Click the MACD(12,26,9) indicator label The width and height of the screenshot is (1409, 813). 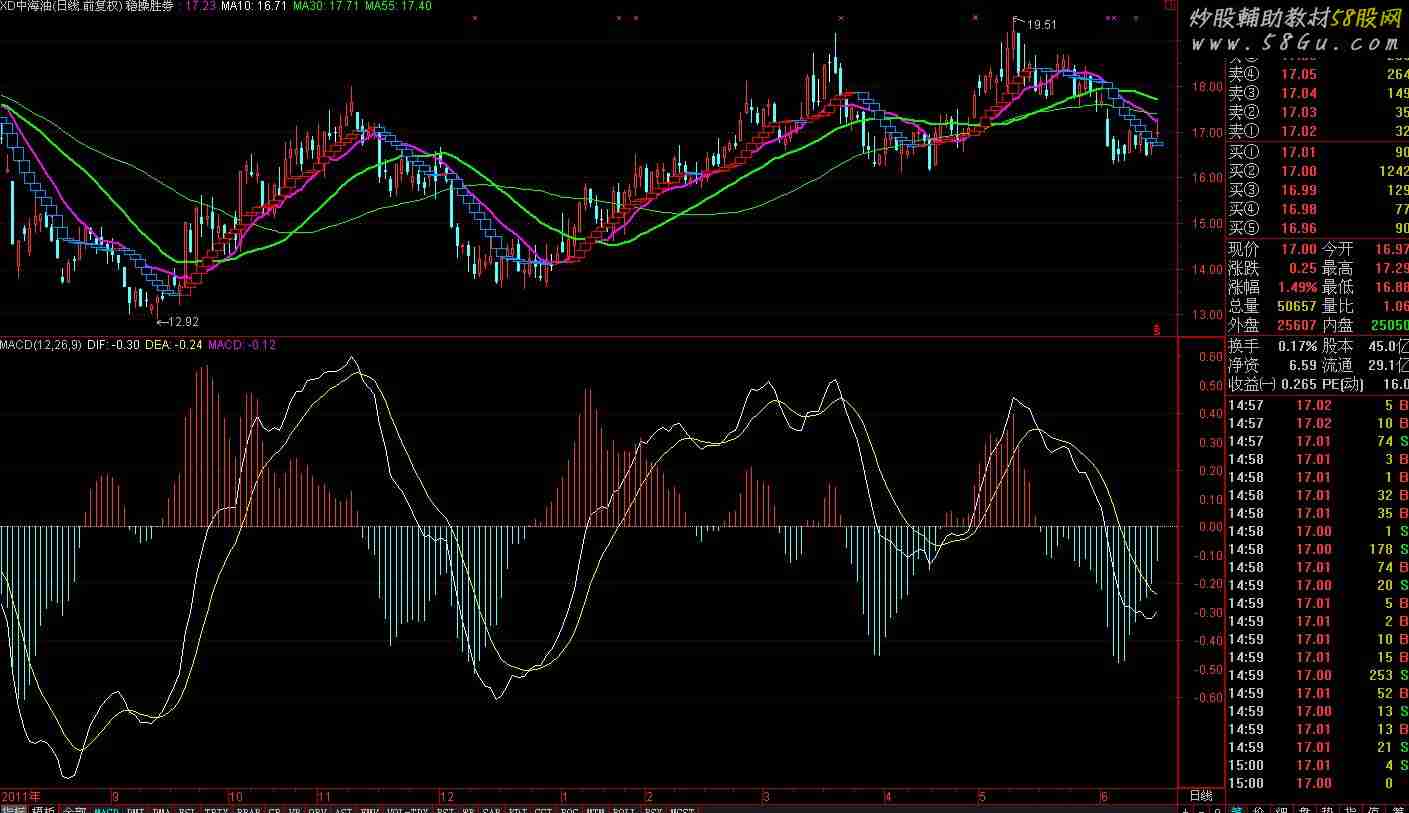coord(40,345)
